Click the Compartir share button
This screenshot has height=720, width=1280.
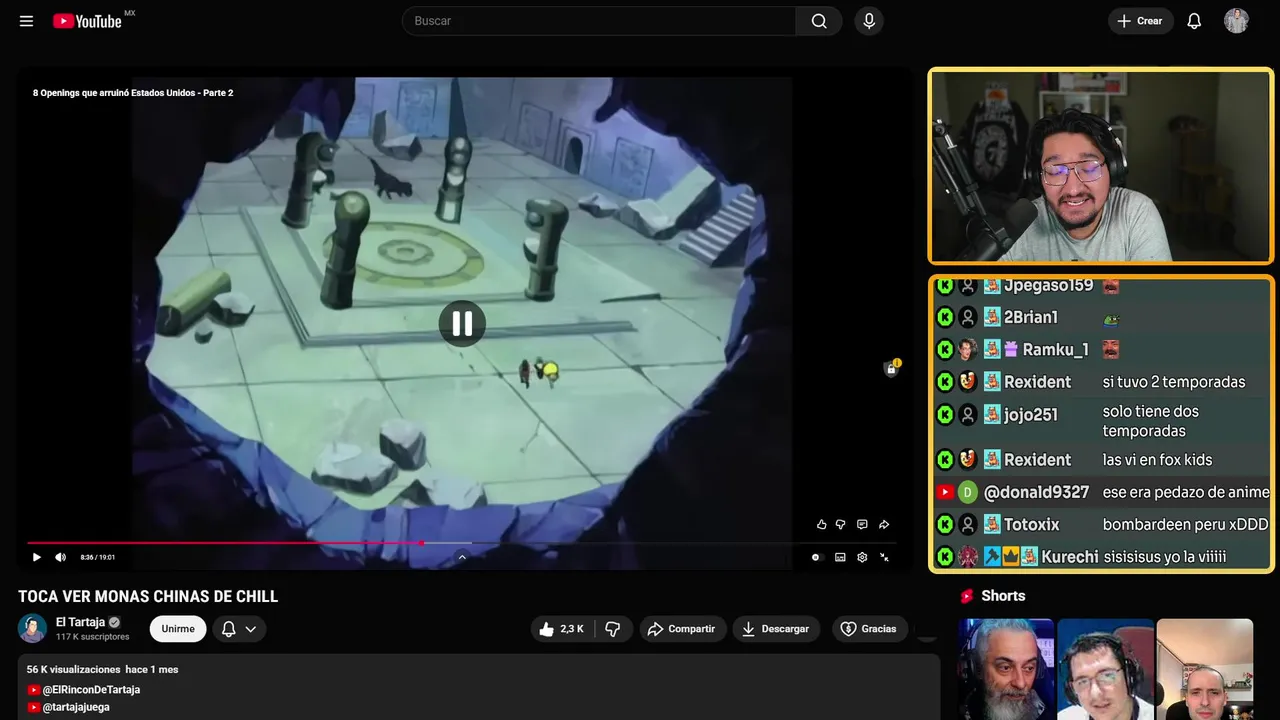pyautogui.click(x=683, y=629)
